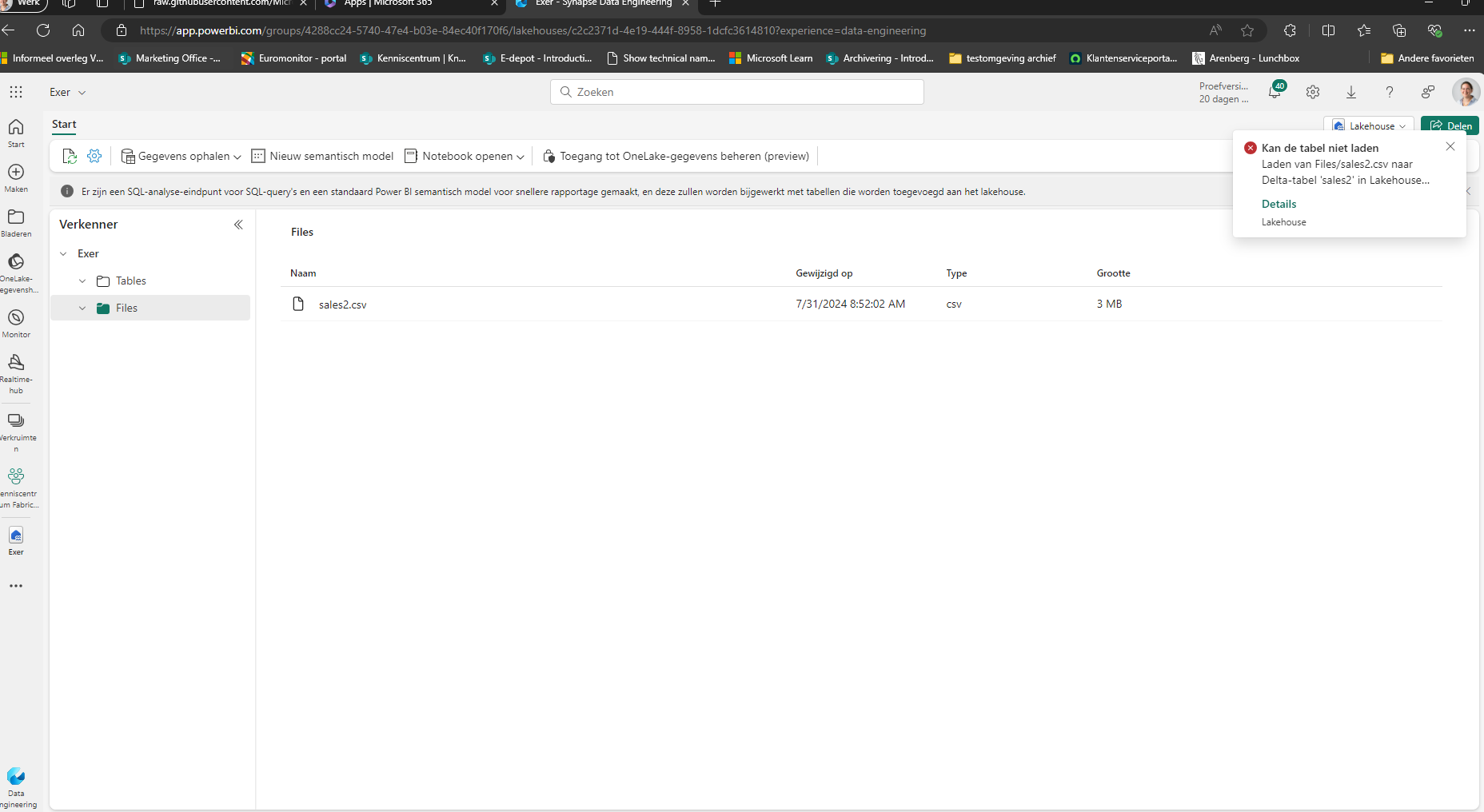This screenshot has width=1484, height=812.
Task: Open Kenniscentrum Fabric workspace icon
Action: [x=16, y=488]
